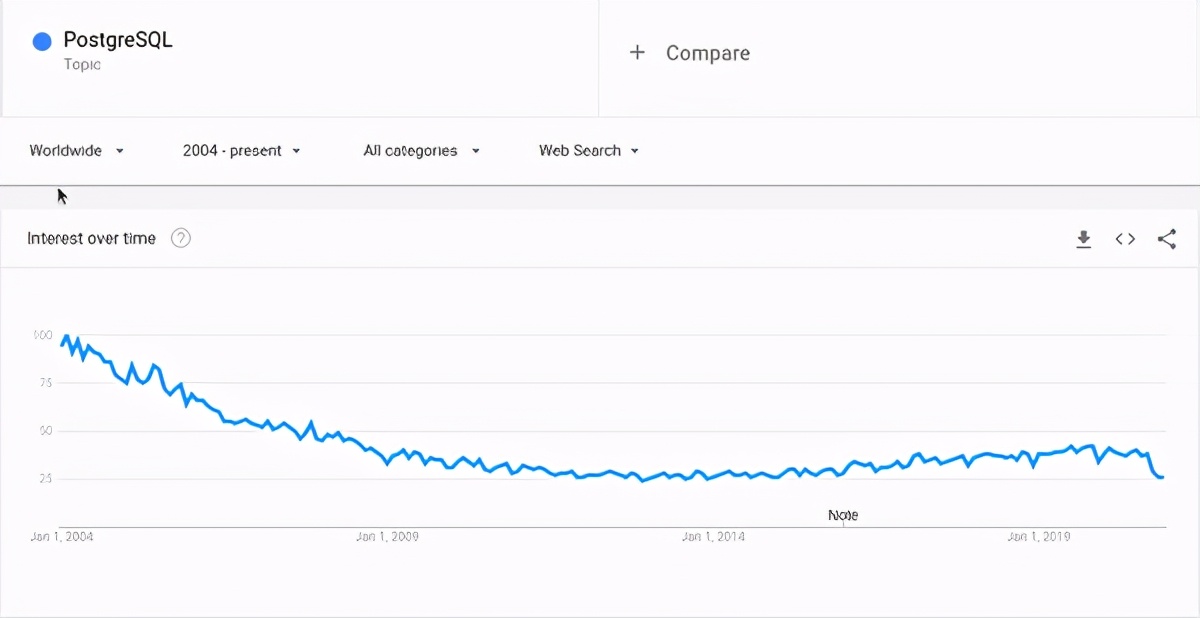Viewport: 1200px width, 618px height.
Task: Change the Web Search type dropdown
Action: (589, 151)
